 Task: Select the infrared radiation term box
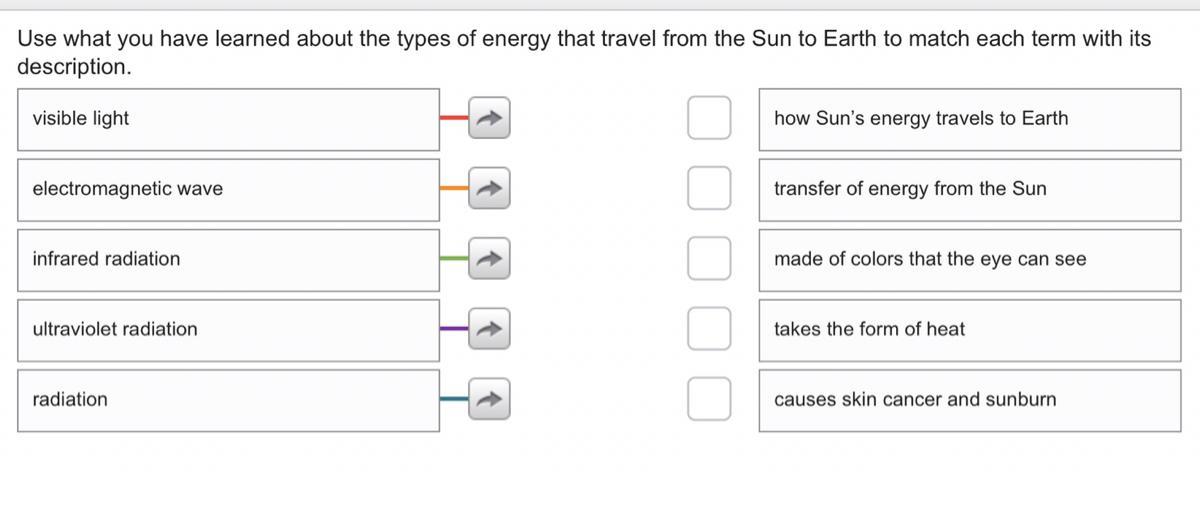click(228, 260)
